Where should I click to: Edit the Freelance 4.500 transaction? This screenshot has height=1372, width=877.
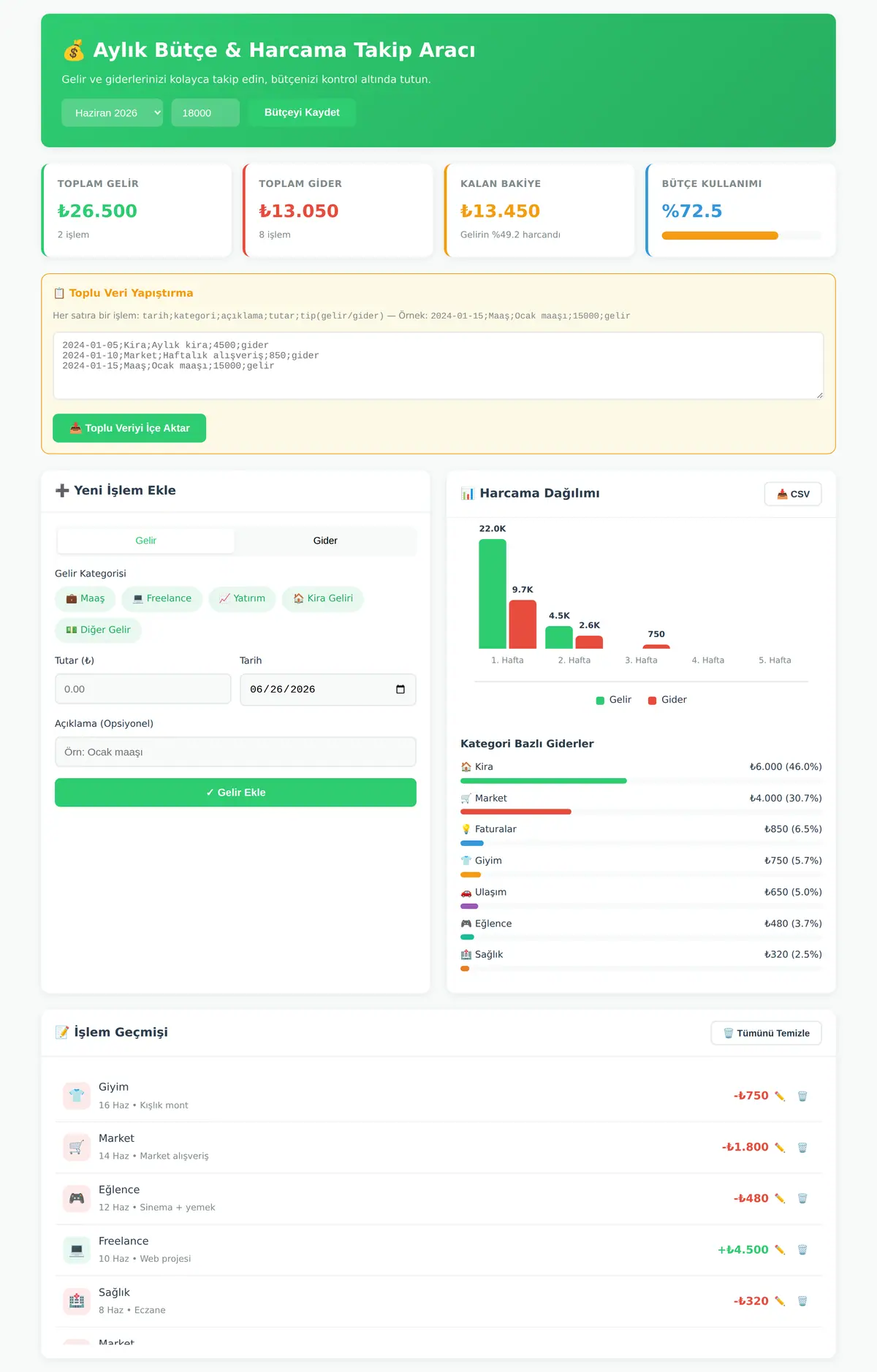point(780,1249)
